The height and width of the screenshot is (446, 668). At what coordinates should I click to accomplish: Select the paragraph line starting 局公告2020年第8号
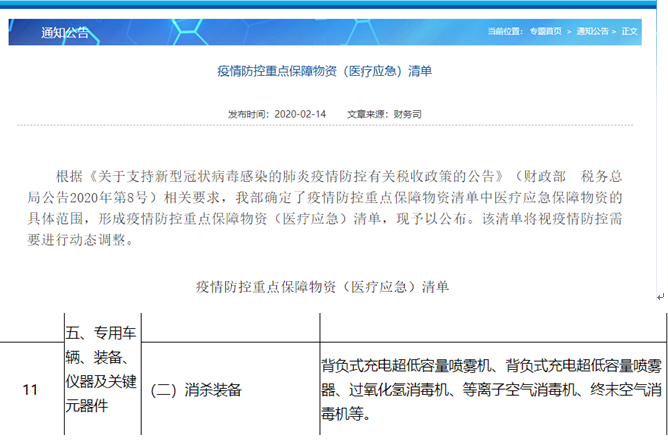325,198
